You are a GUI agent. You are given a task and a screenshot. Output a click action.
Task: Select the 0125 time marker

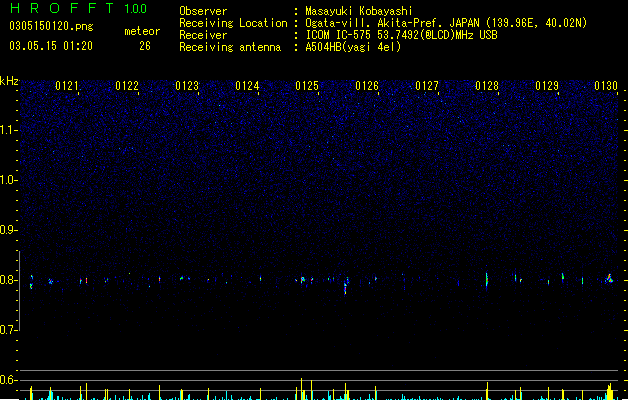point(307,86)
